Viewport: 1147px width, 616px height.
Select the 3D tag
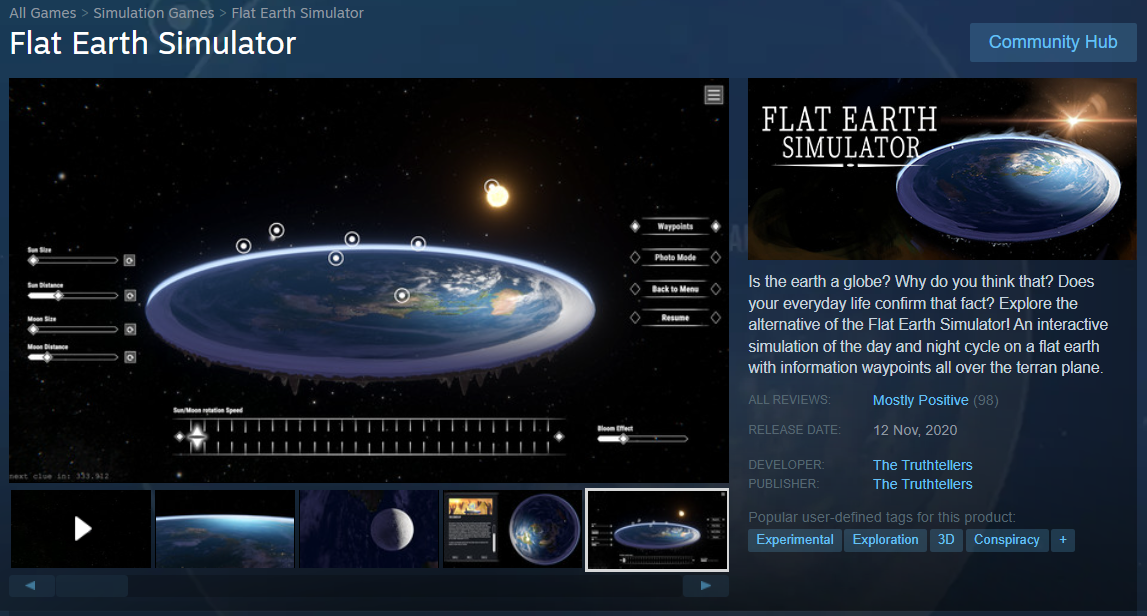pyautogui.click(x=946, y=540)
